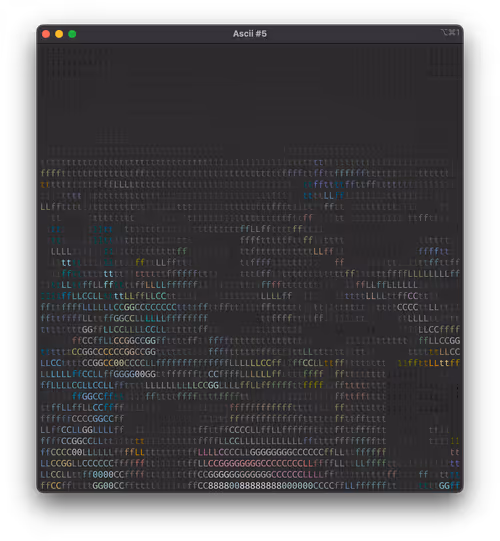500x541 pixels.
Task: Click the blue GGff text at bottom-right corner
Action: (x=449, y=486)
